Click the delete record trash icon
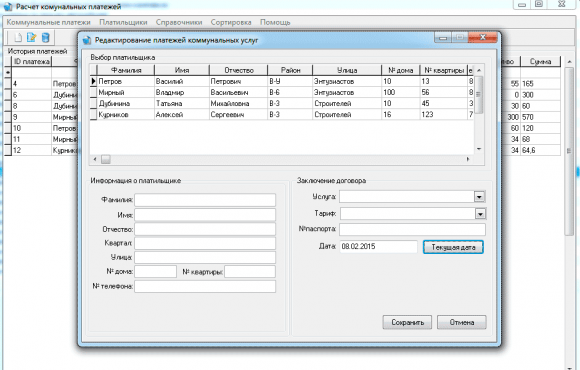Image resolution: width=580 pixels, height=370 pixels. [x=45, y=37]
